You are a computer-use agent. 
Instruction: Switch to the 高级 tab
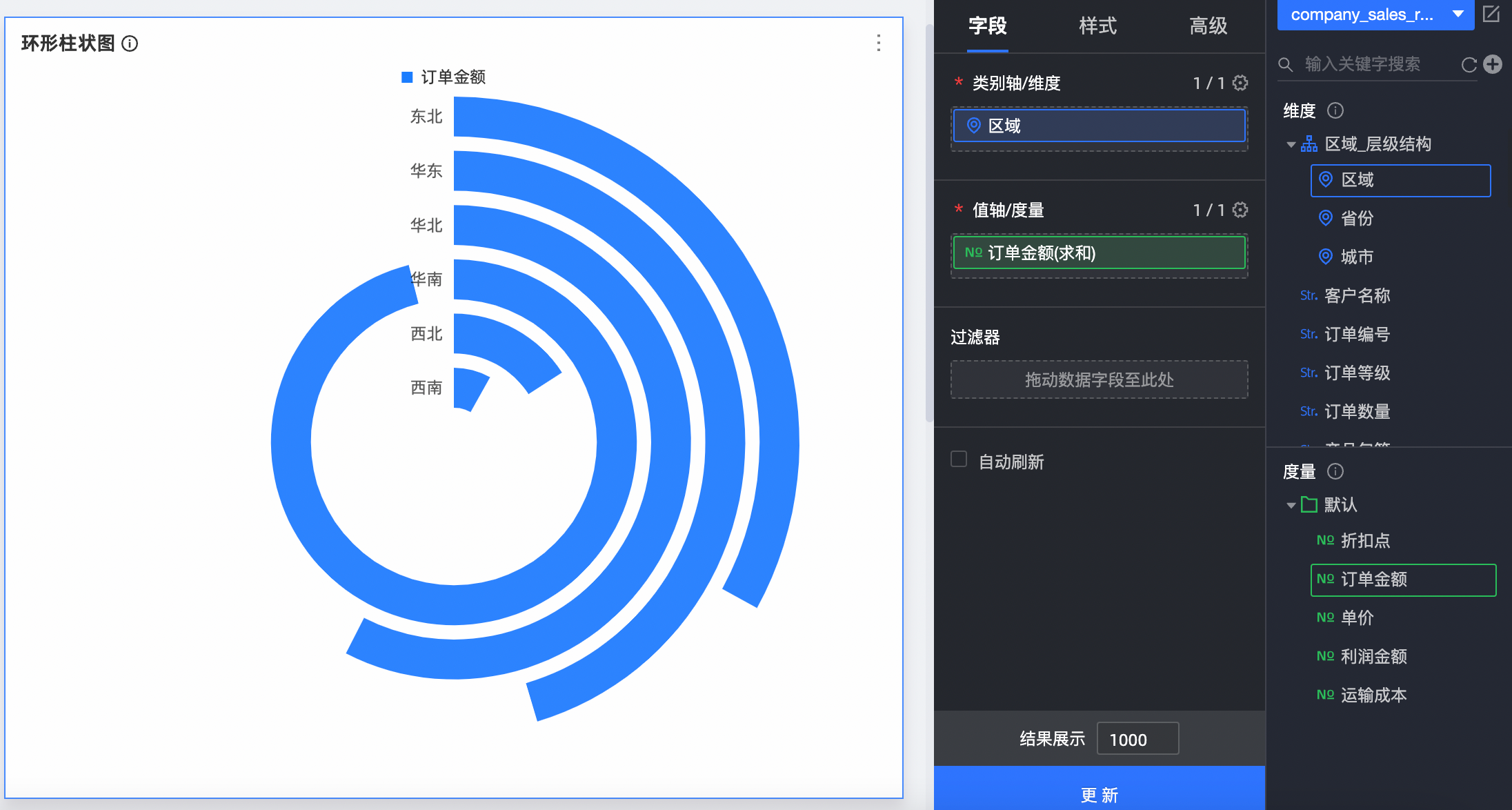tap(1208, 26)
